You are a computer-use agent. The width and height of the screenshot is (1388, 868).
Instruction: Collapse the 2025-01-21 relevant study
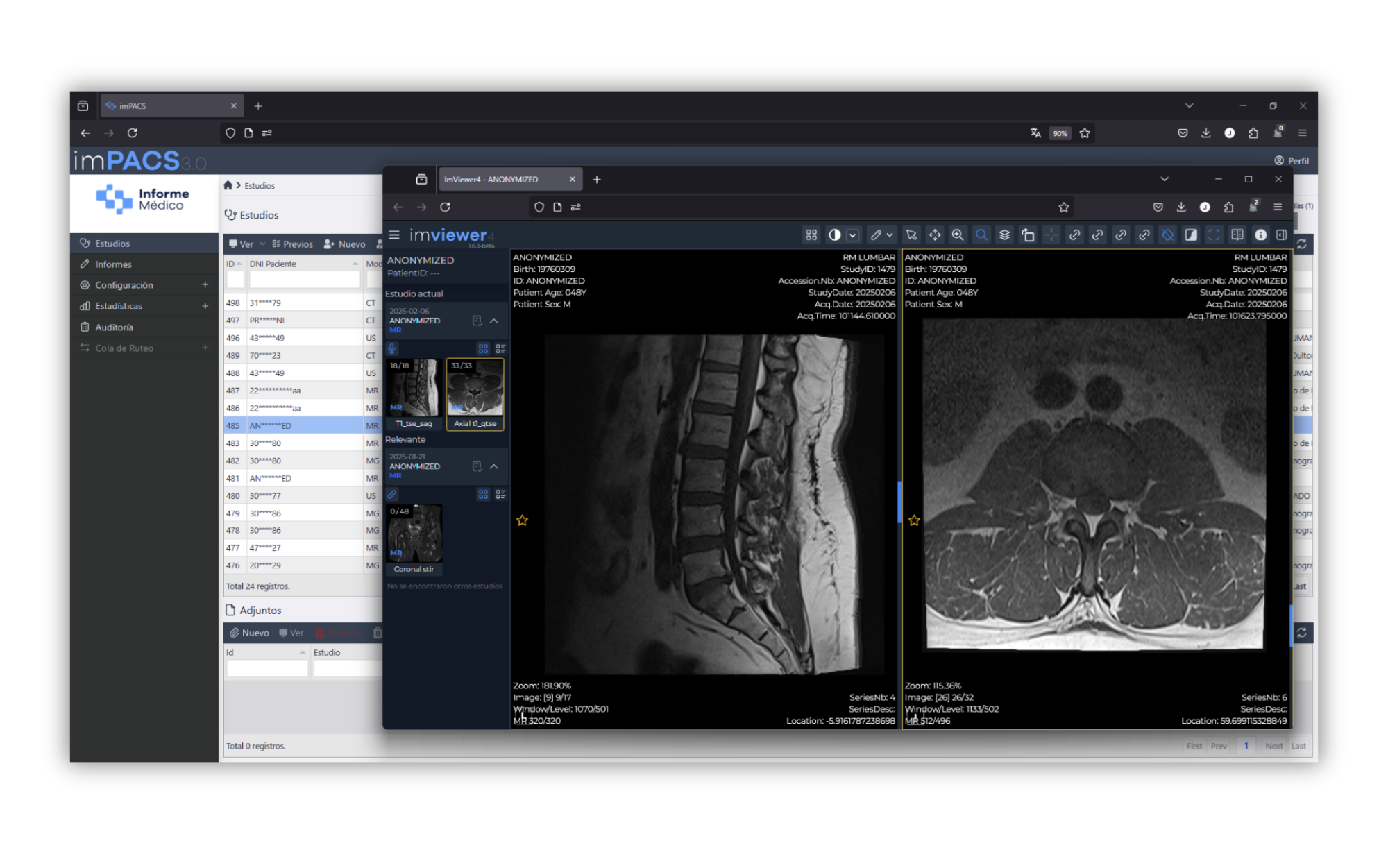(494, 466)
